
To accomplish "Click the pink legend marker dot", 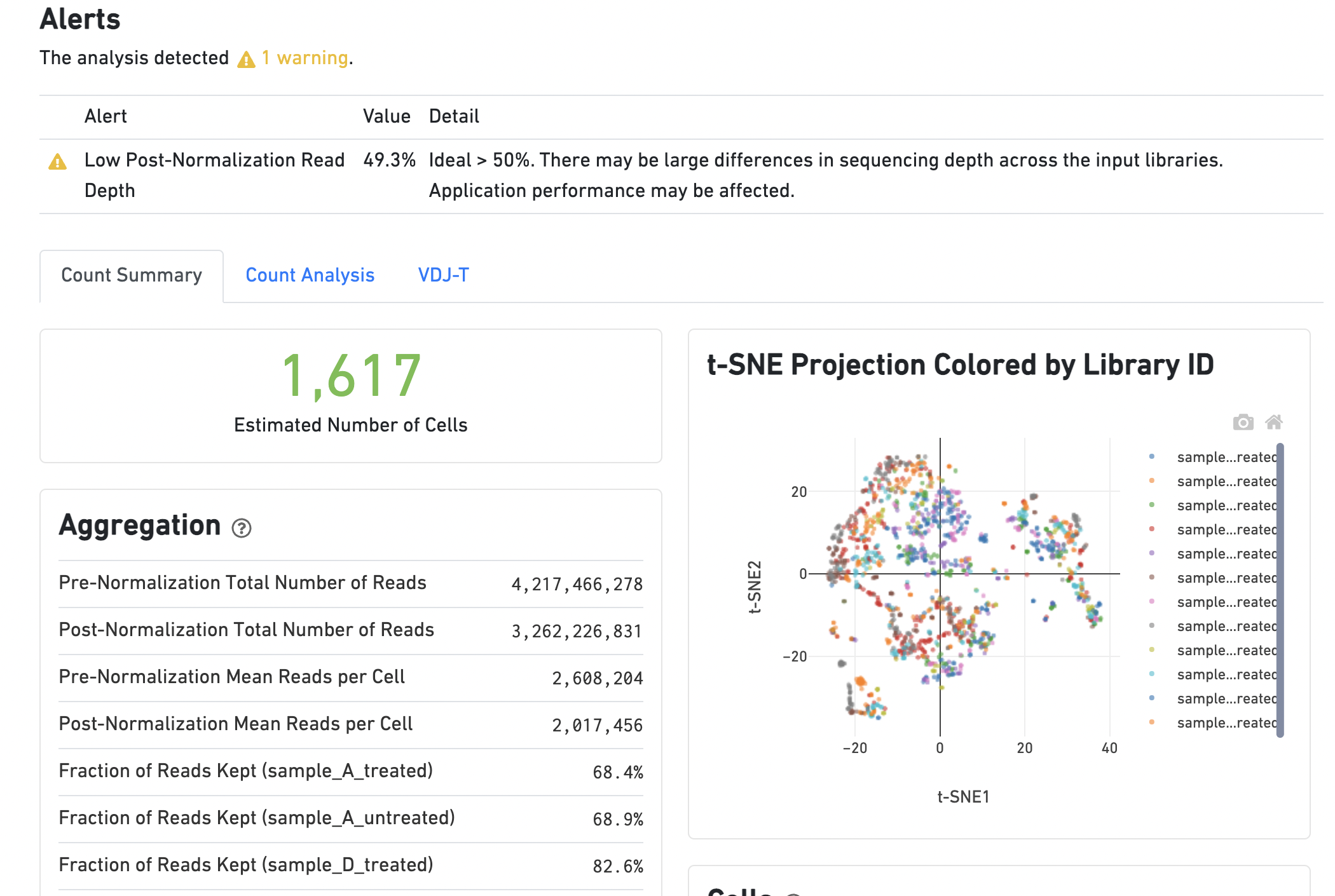I will pyautogui.click(x=1152, y=602).
